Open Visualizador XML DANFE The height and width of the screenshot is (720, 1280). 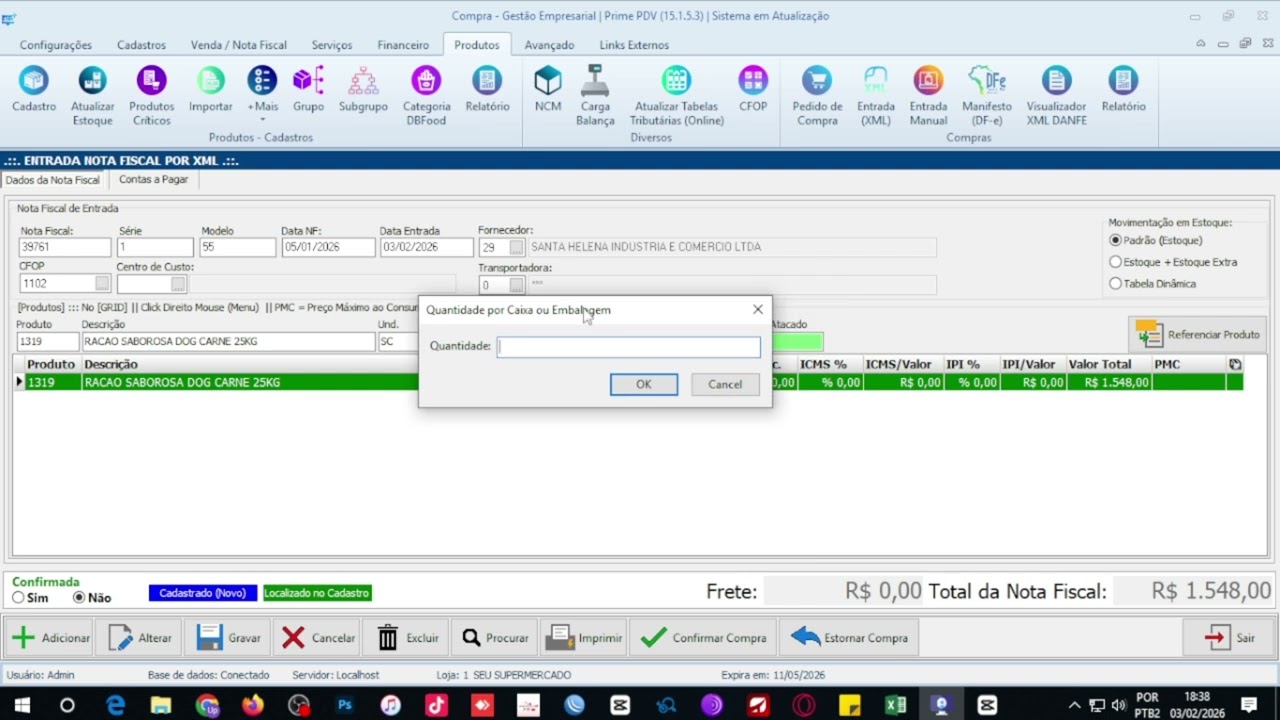click(x=1056, y=96)
